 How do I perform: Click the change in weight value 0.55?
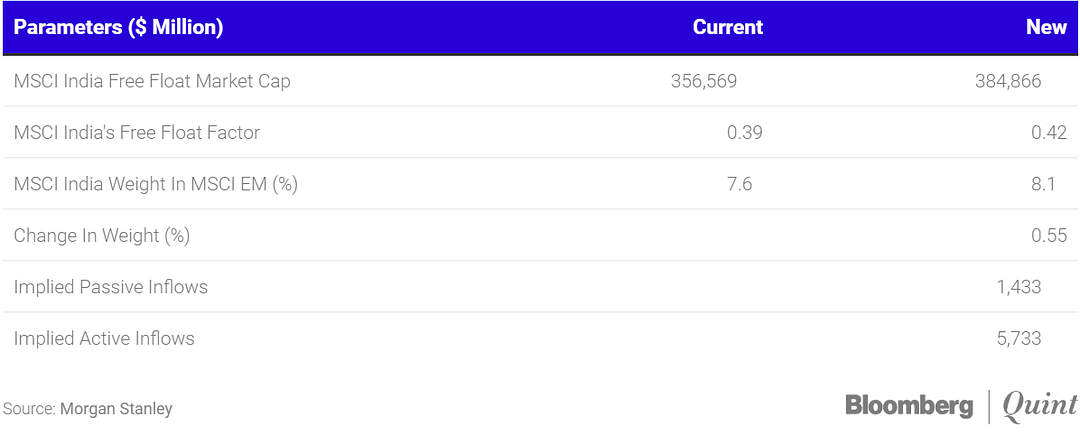[1048, 236]
